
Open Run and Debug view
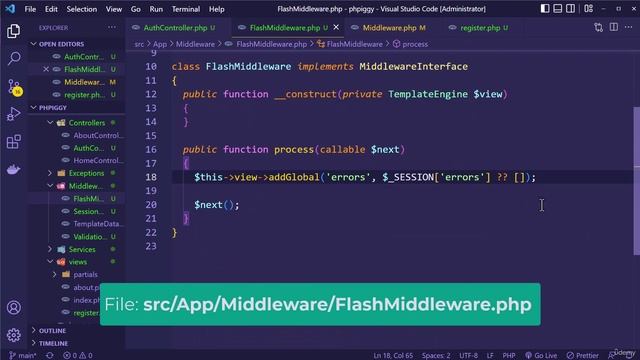13,114
